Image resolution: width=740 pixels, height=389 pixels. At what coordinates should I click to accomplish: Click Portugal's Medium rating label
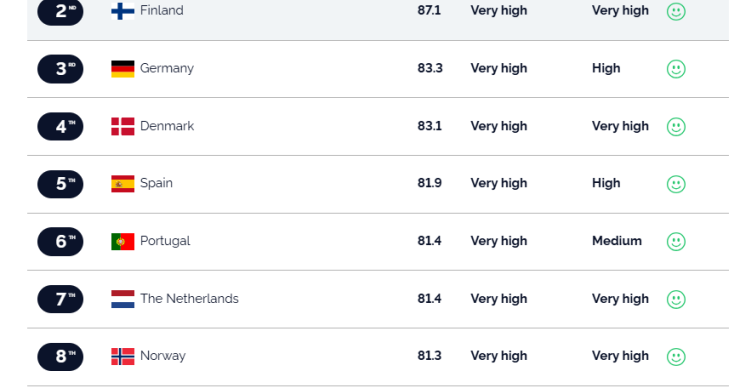pyautogui.click(x=617, y=241)
